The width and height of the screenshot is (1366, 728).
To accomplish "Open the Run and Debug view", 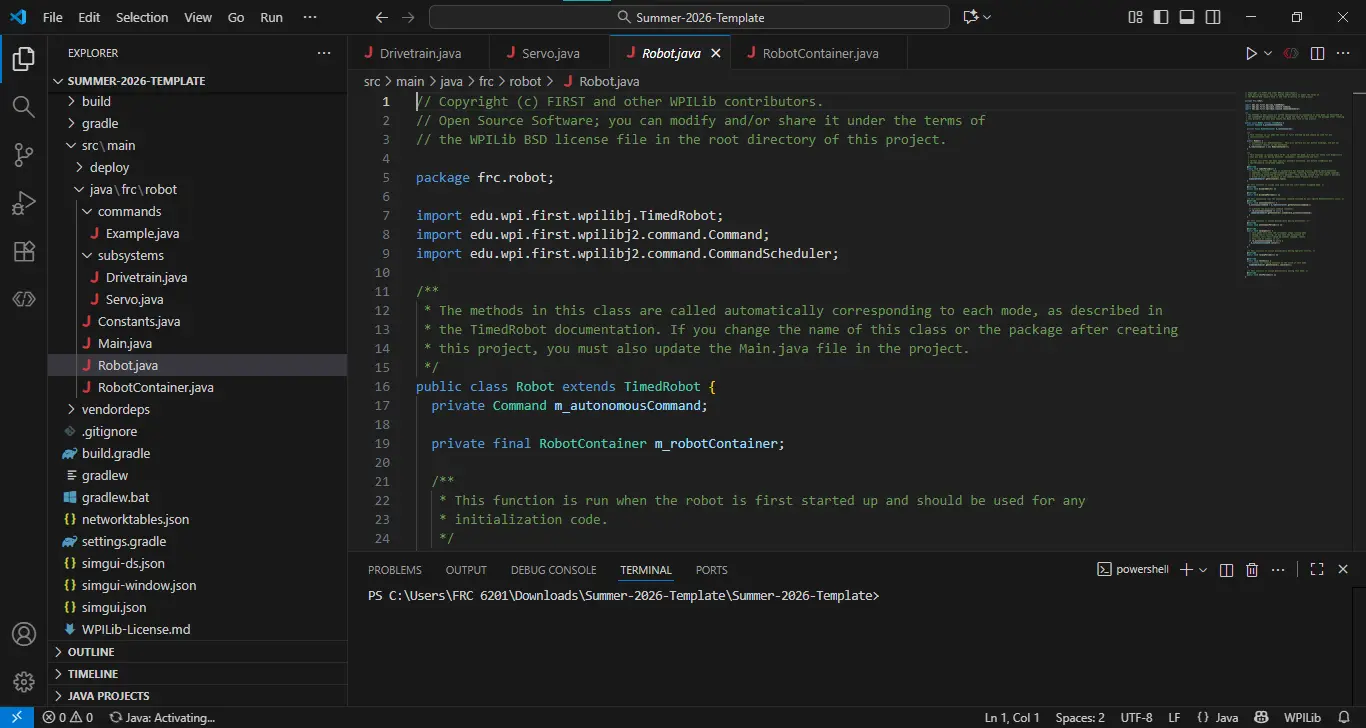I will point(23,203).
